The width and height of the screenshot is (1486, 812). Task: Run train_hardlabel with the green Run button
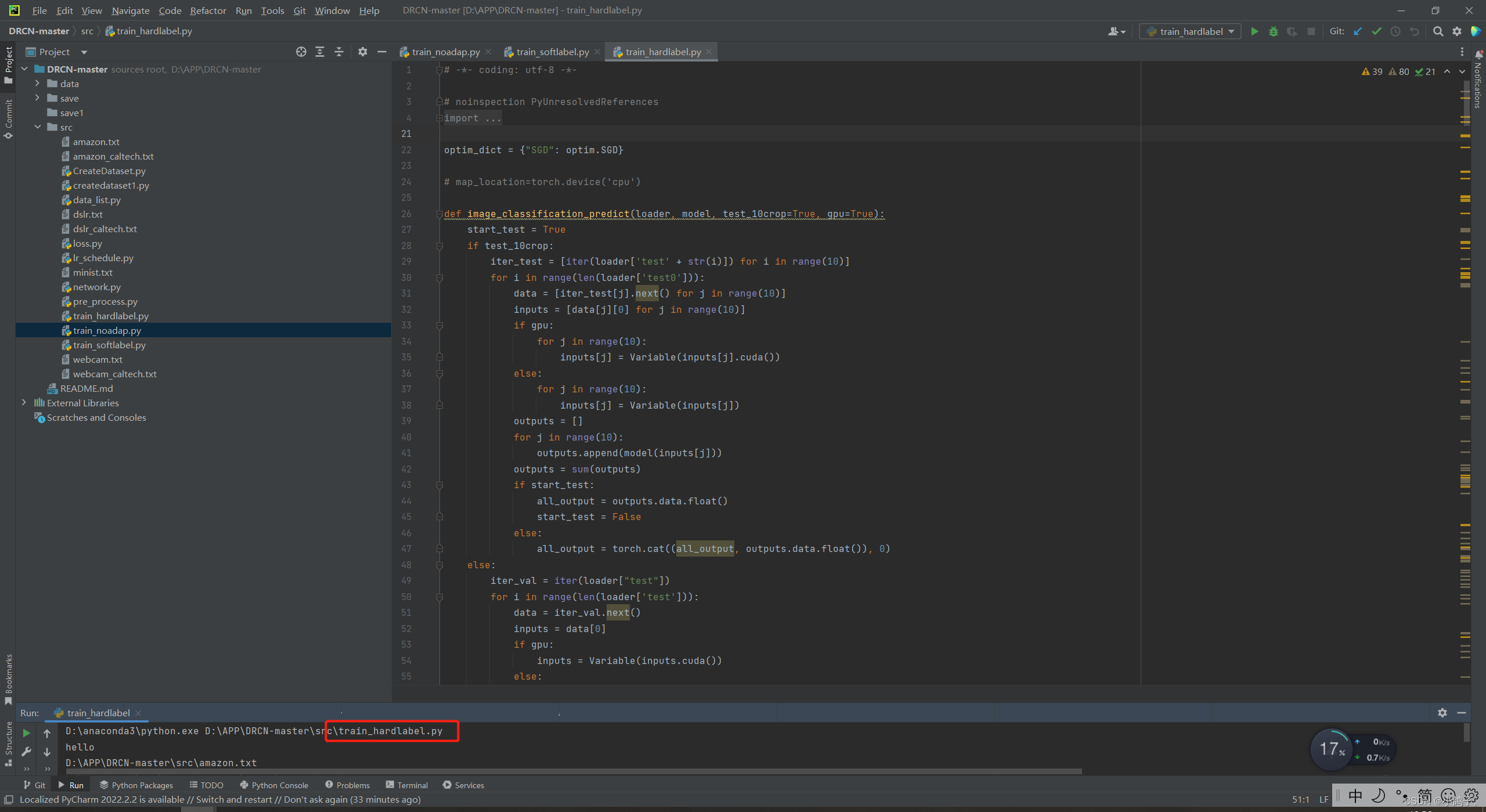click(1254, 31)
